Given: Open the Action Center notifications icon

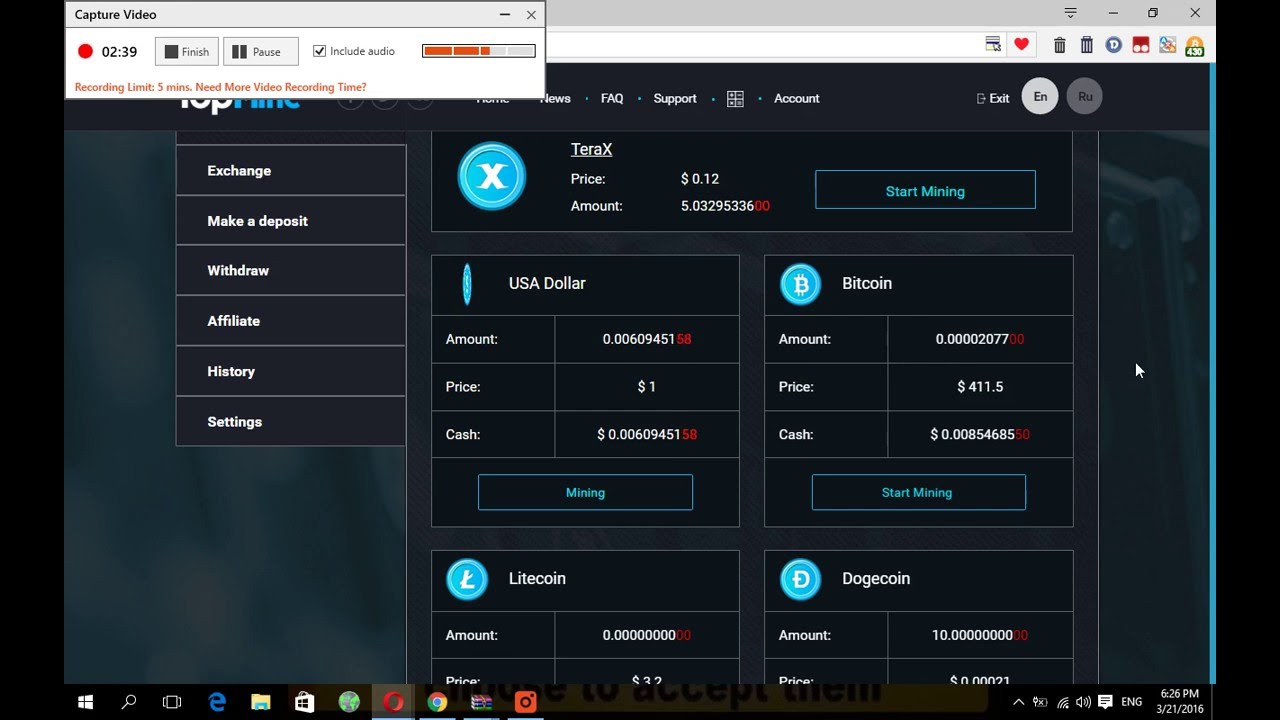Looking at the screenshot, I should click(x=1105, y=702).
